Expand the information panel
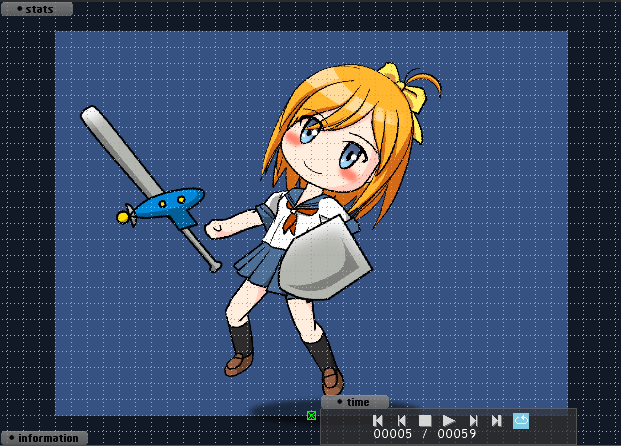 click(x=44, y=438)
